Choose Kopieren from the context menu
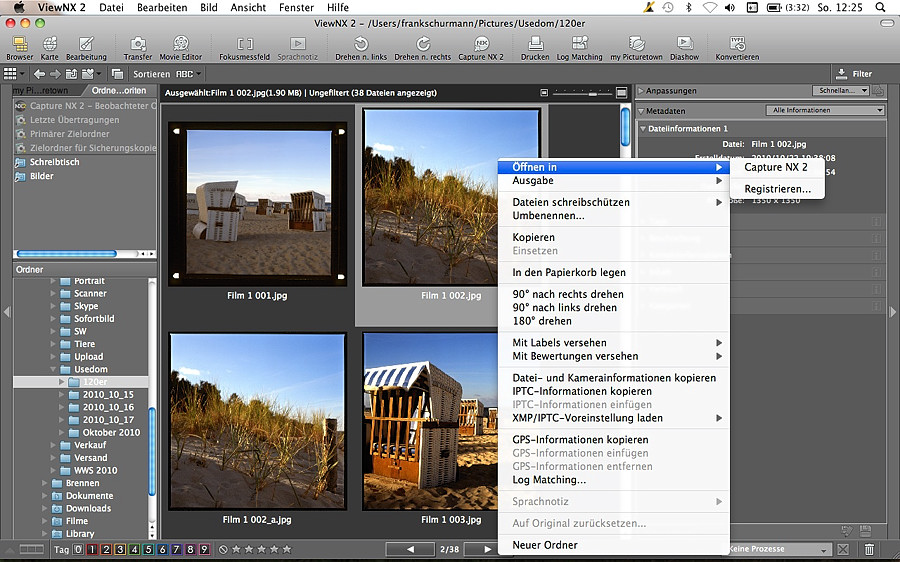This screenshot has height=562, width=900. 614,237
